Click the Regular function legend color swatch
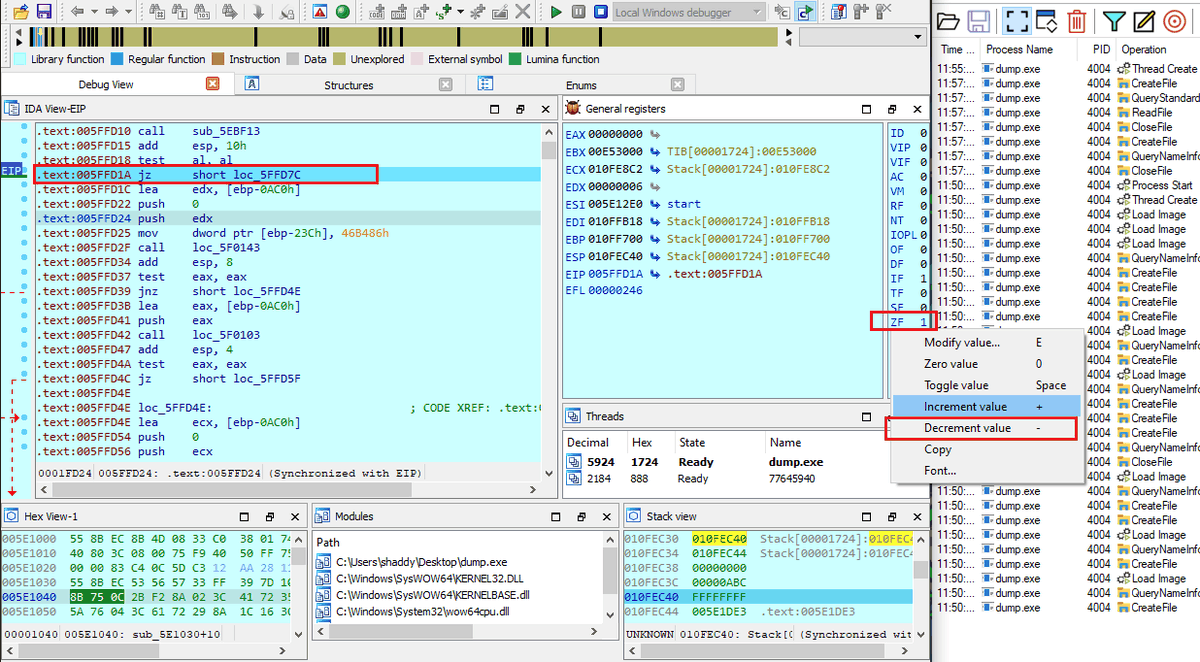The width and height of the screenshot is (1200, 662). [117, 59]
